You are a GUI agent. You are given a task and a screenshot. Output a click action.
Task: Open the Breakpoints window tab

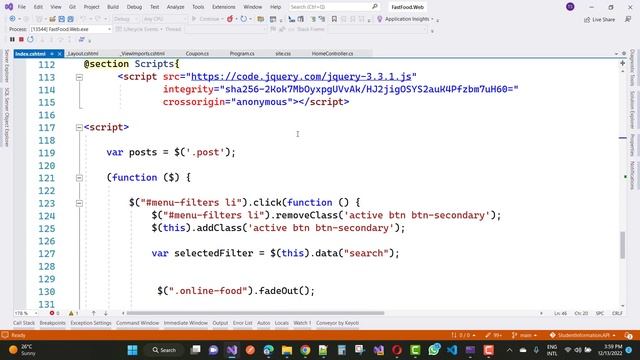coord(52,323)
